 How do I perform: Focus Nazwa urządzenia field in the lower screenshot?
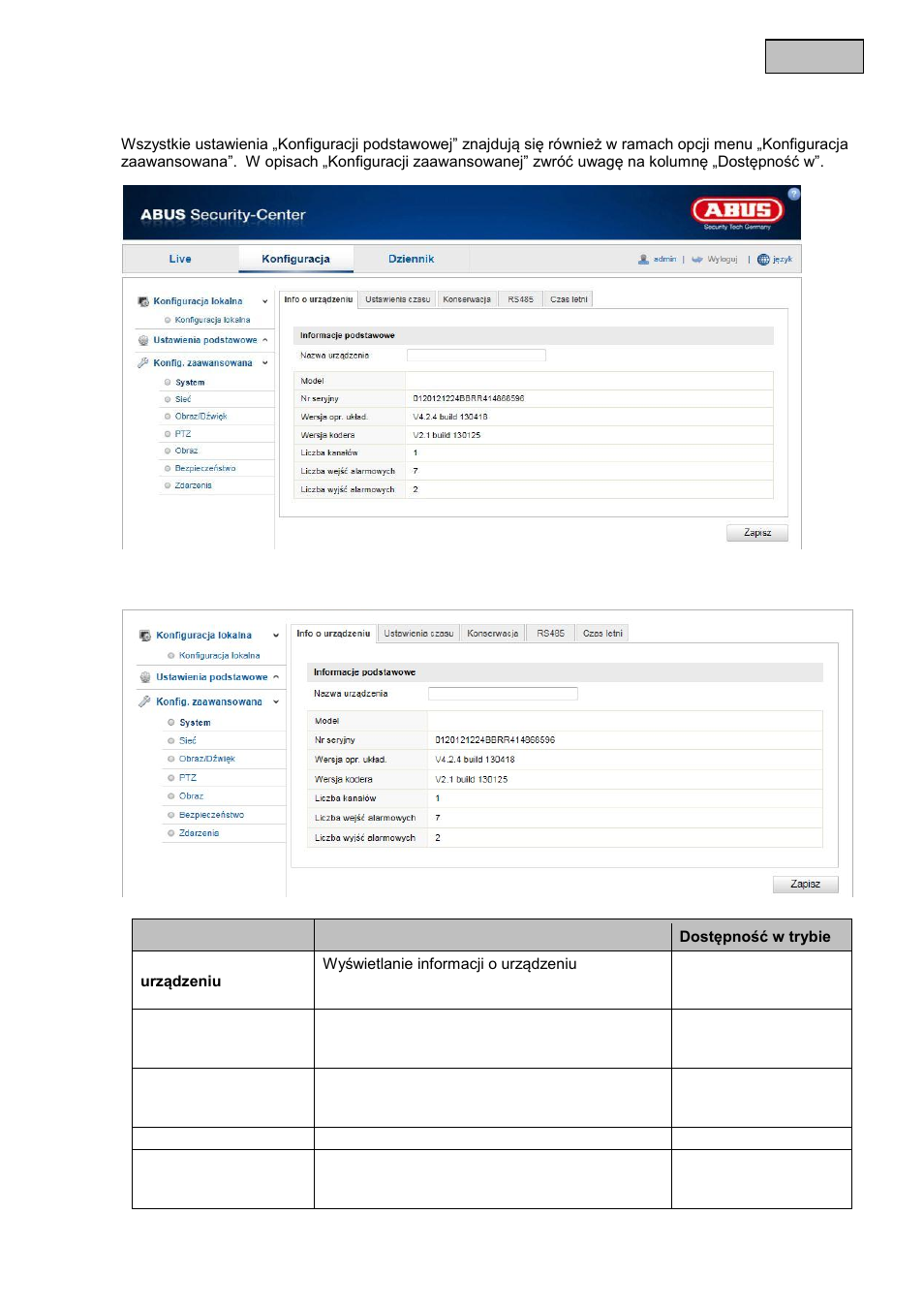(x=503, y=694)
